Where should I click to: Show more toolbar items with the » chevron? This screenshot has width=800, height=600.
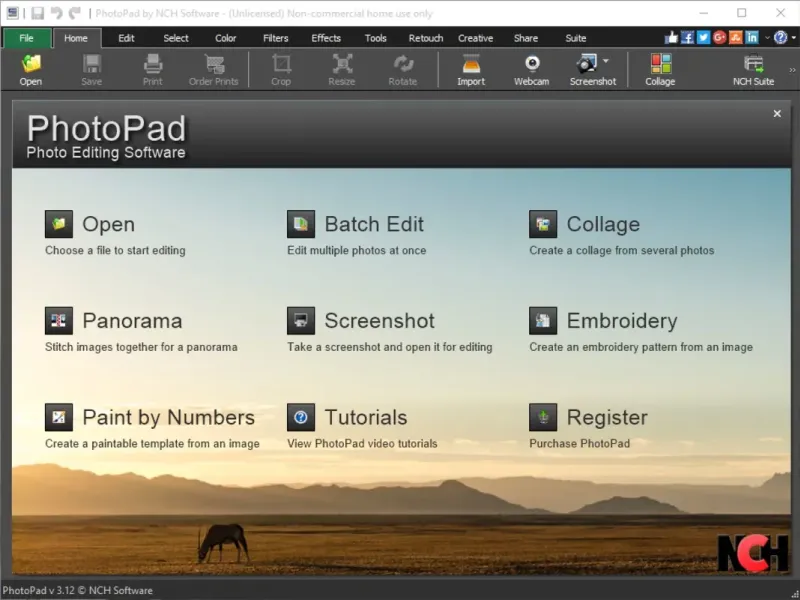pos(792,70)
